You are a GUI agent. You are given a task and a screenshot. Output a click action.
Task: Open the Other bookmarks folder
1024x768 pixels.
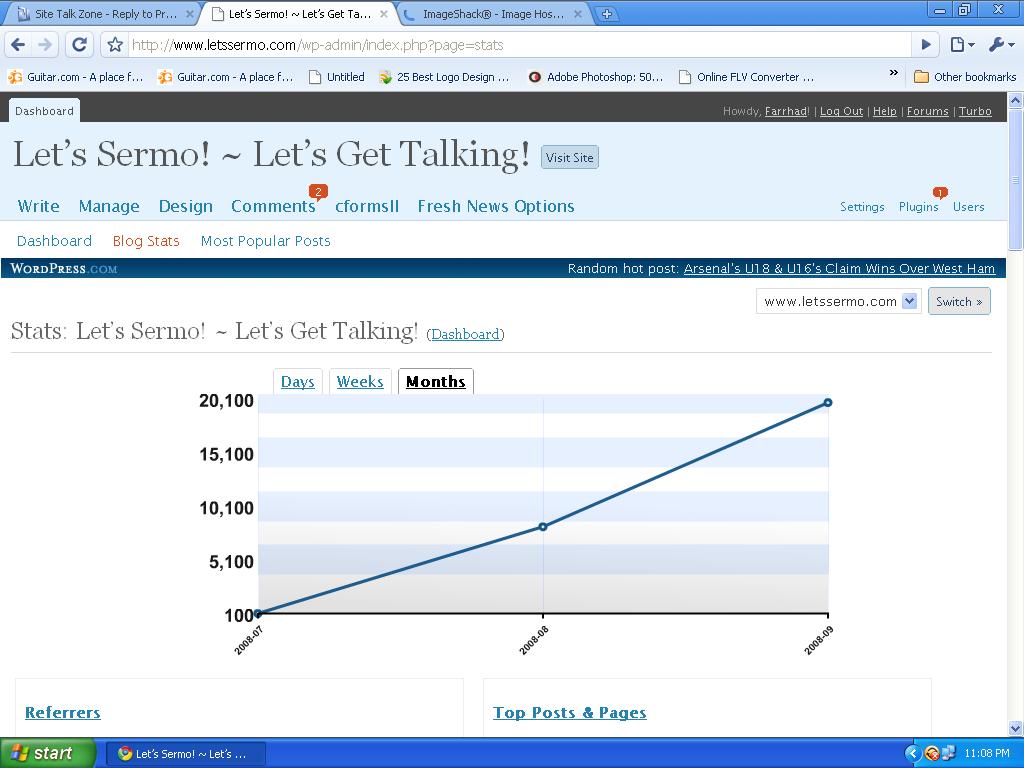click(x=965, y=77)
